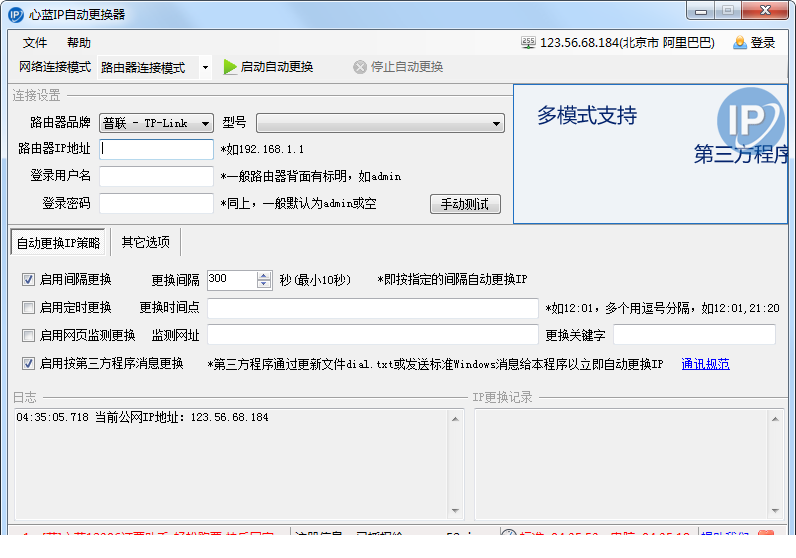This screenshot has height=558, width=796.
Task: Enable the webpage monitoring change checkbox
Action: coord(28,336)
